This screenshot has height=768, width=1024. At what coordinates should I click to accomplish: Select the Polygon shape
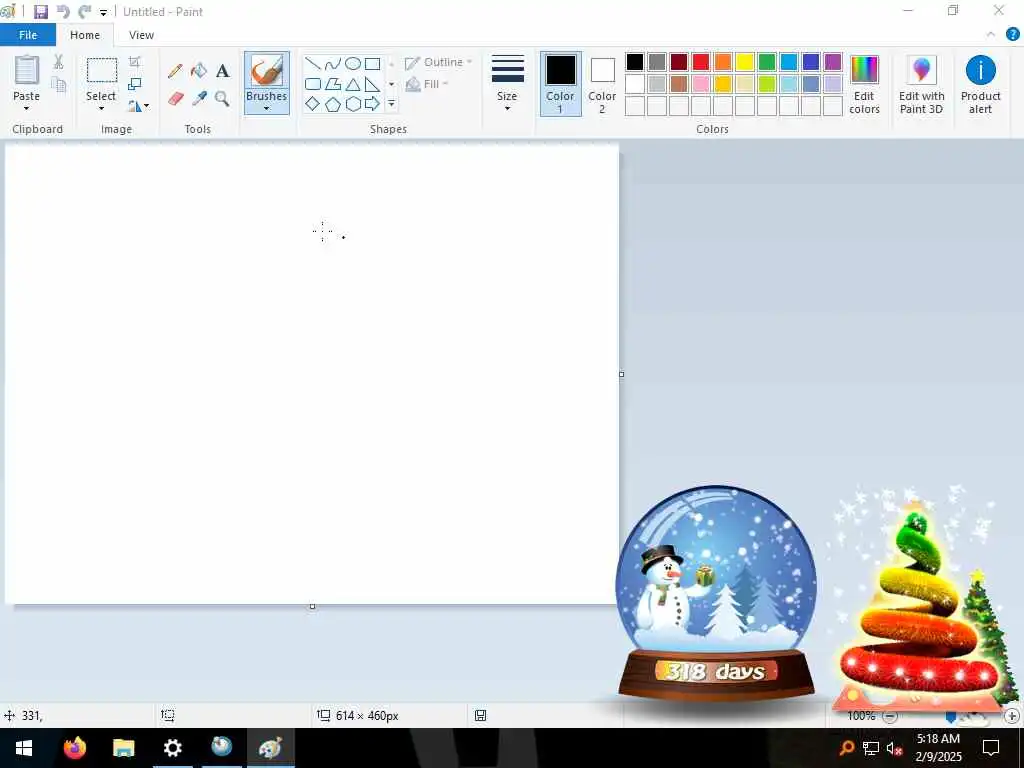pos(333,84)
